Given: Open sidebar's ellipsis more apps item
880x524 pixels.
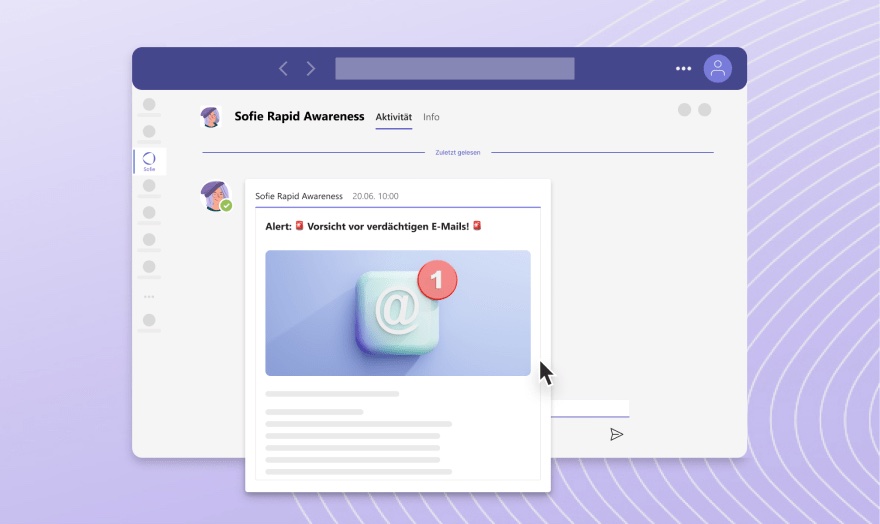Looking at the screenshot, I should [149, 296].
